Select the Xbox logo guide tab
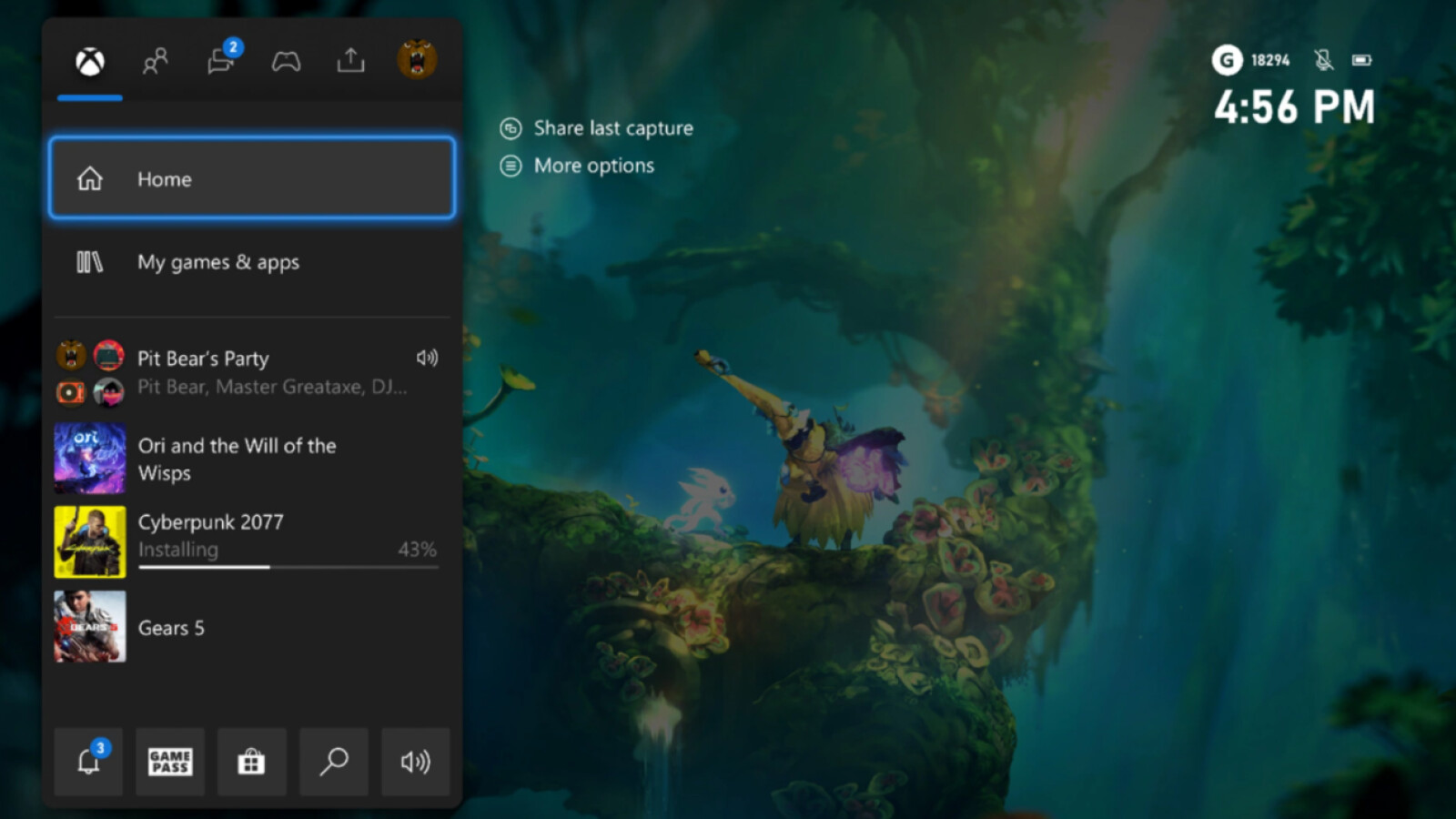 pos(90,62)
